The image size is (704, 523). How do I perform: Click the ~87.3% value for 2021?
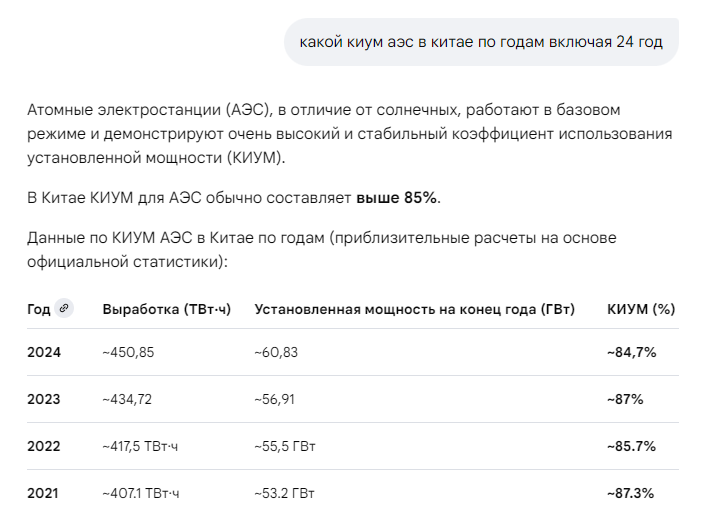[x=631, y=493]
